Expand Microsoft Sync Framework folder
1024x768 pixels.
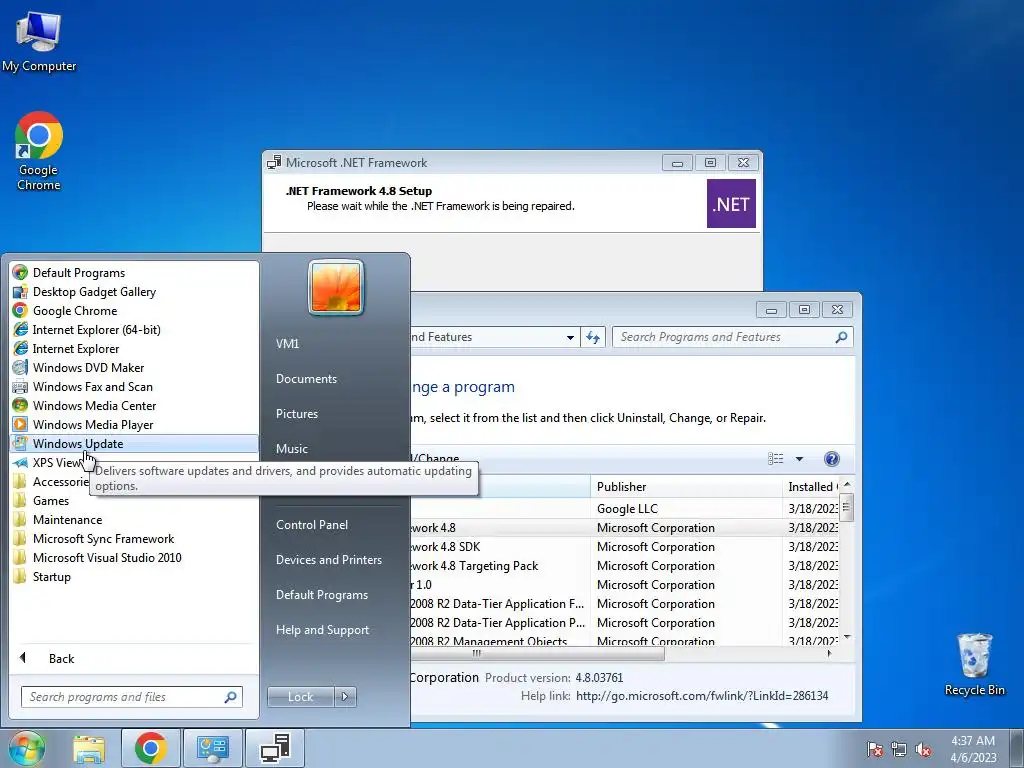pyautogui.click(x=134, y=539)
